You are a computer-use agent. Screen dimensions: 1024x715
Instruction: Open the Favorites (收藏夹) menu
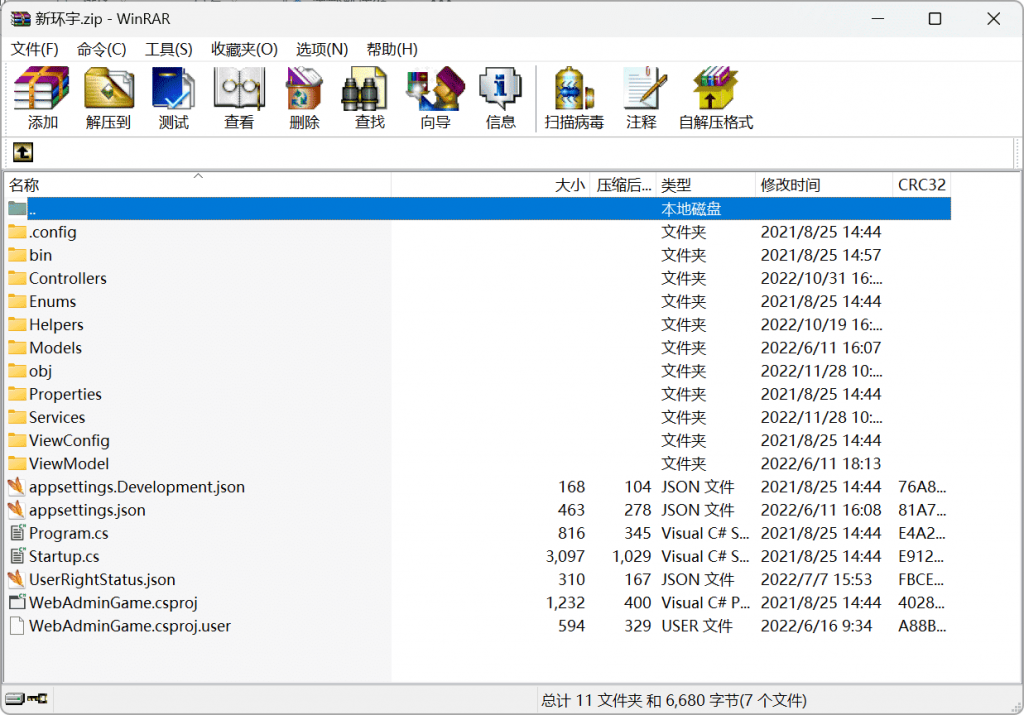(244, 49)
